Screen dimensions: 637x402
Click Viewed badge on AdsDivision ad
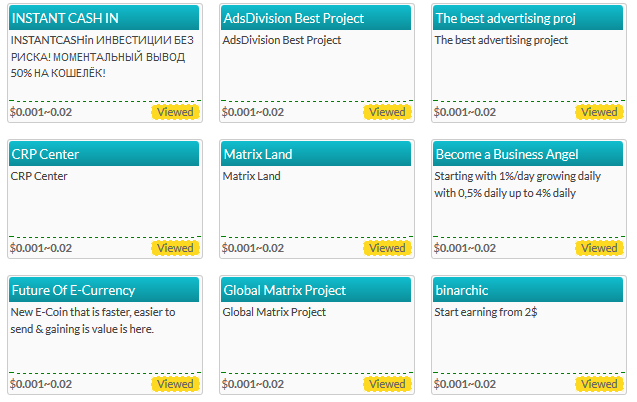pos(387,112)
